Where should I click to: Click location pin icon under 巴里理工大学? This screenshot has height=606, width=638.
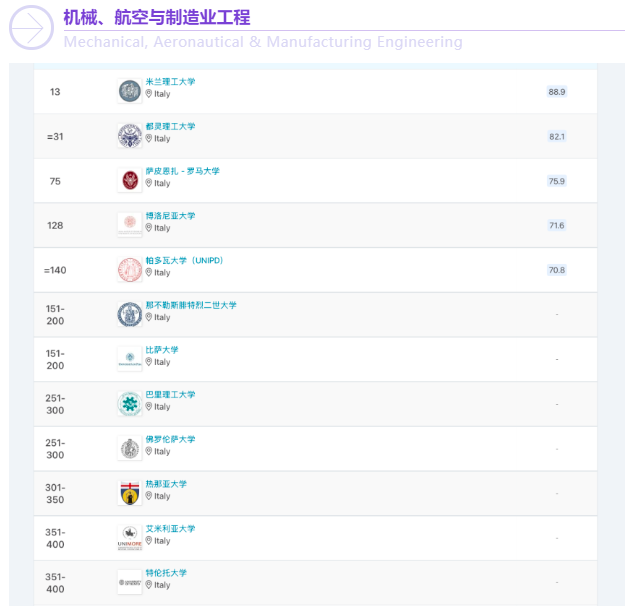click(149, 407)
